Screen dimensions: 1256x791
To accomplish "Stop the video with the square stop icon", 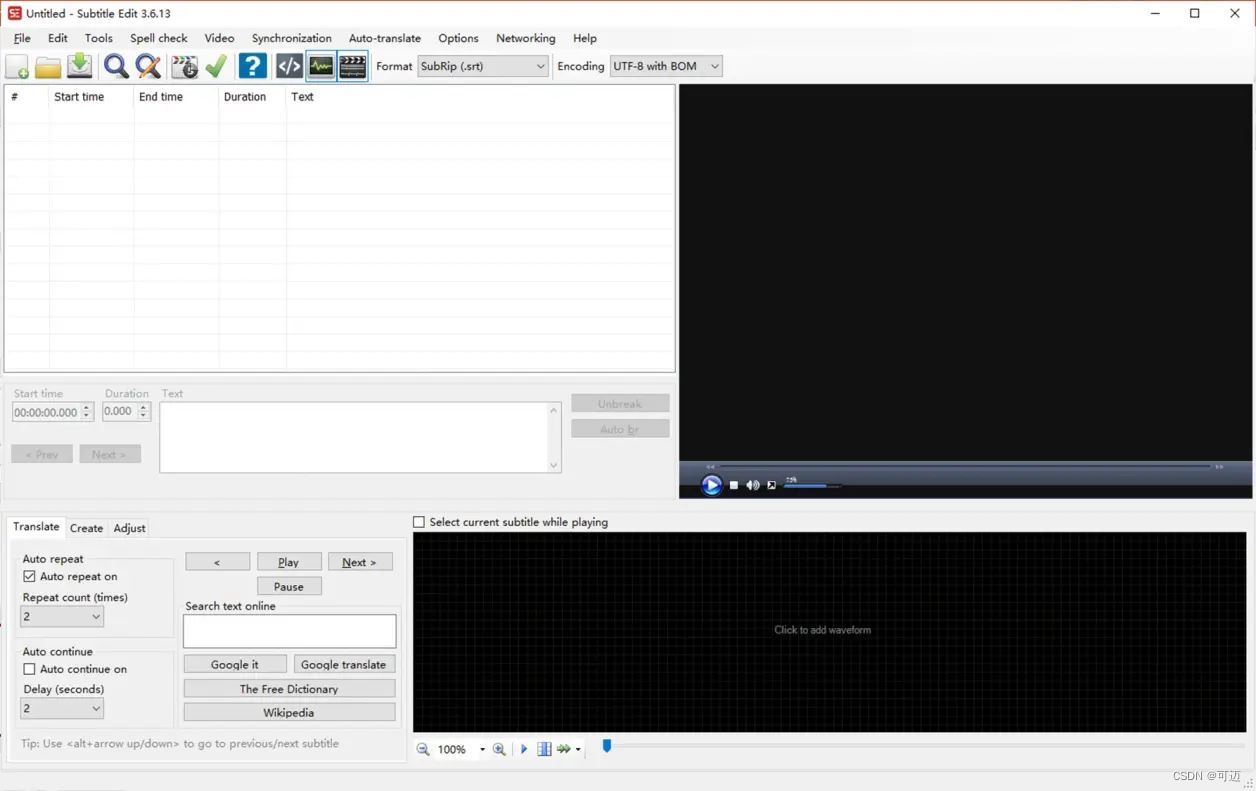I will coord(734,485).
